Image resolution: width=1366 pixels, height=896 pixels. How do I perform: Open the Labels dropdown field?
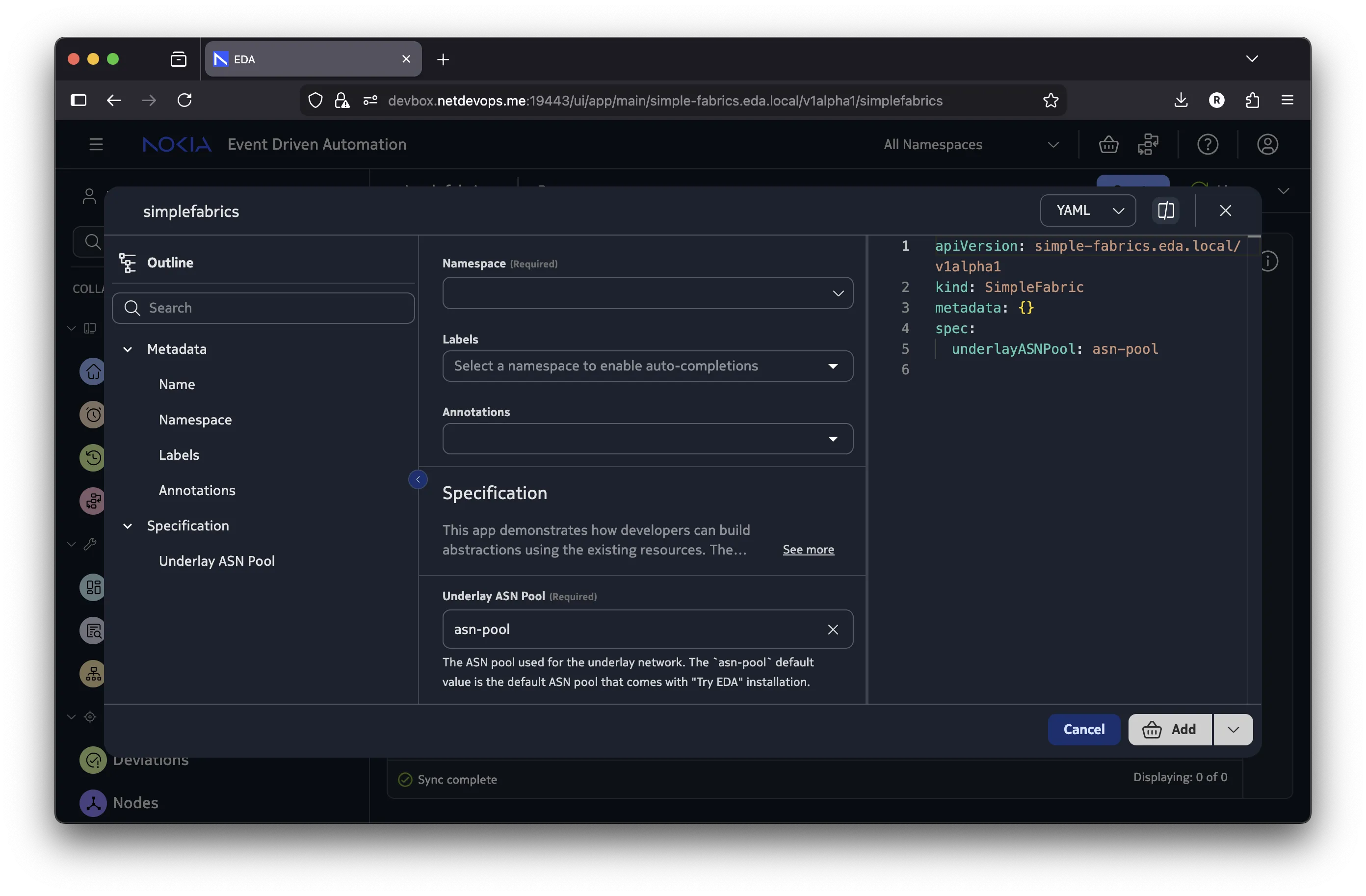(647, 366)
